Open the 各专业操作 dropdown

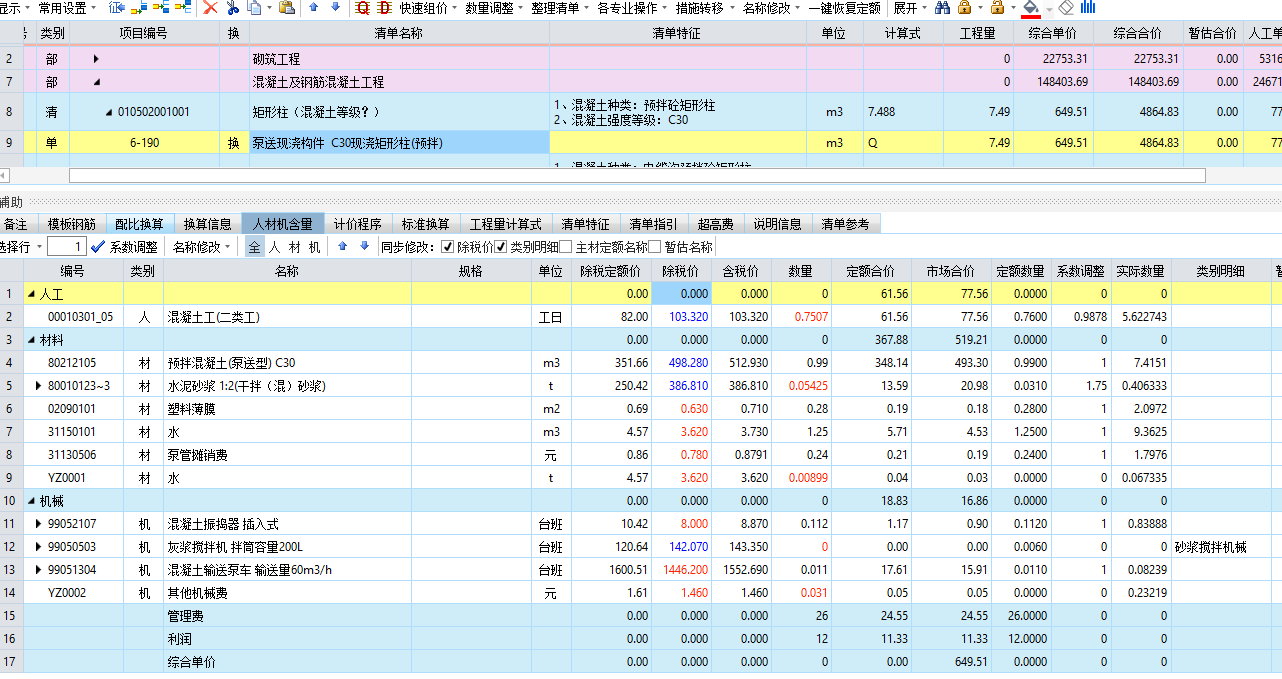click(632, 8)
